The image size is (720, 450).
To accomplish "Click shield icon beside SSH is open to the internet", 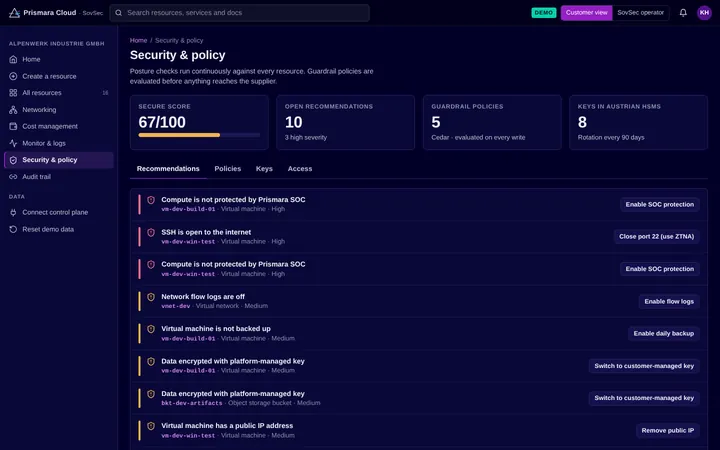I will pyautogui.click(x=151, y=232).
